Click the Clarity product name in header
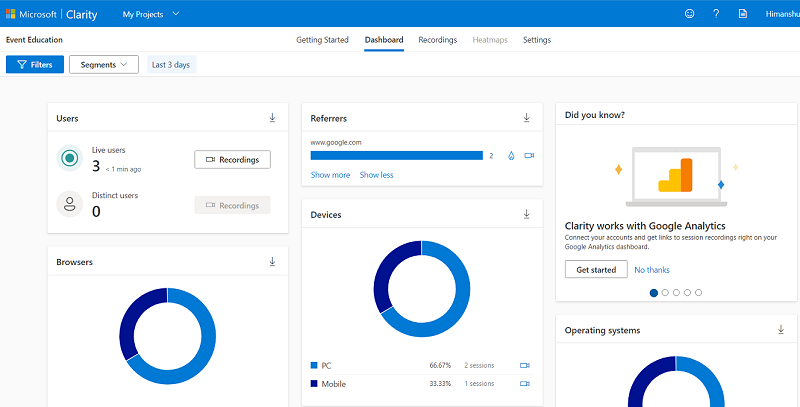The image size is (800, 407). tap(82, 14)
